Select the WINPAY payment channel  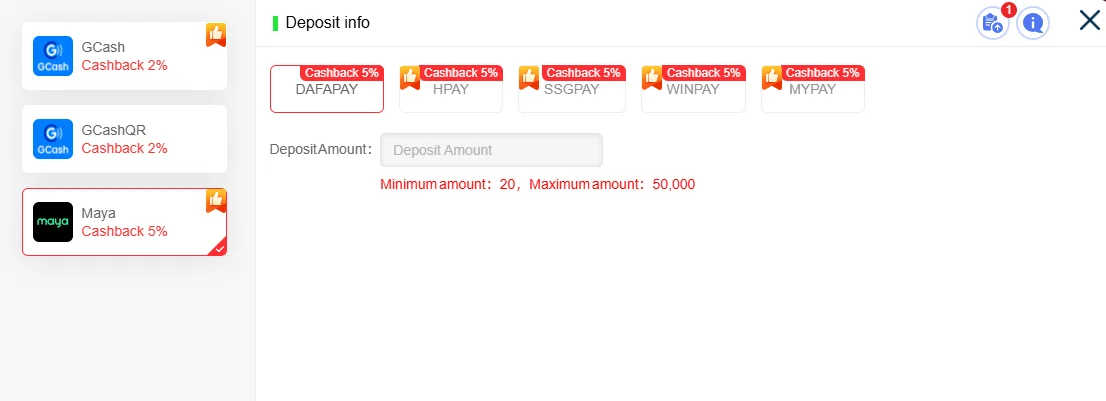click(693, 89)
